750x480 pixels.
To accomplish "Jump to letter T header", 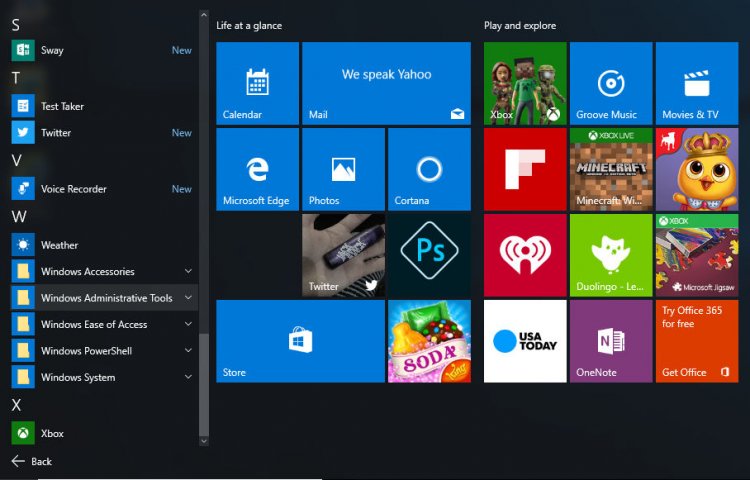I will point(16,77).
